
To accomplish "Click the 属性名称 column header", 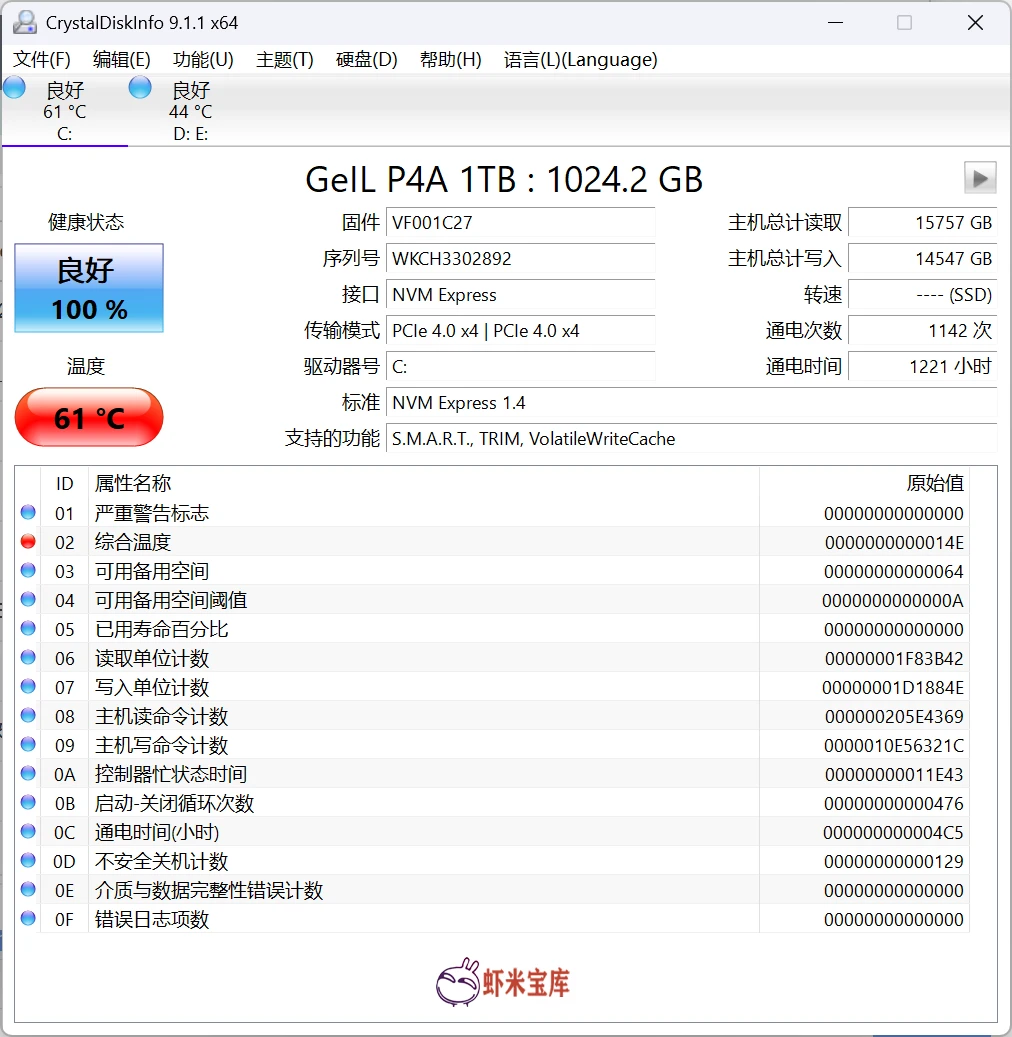I will click(x=423, y=483).
